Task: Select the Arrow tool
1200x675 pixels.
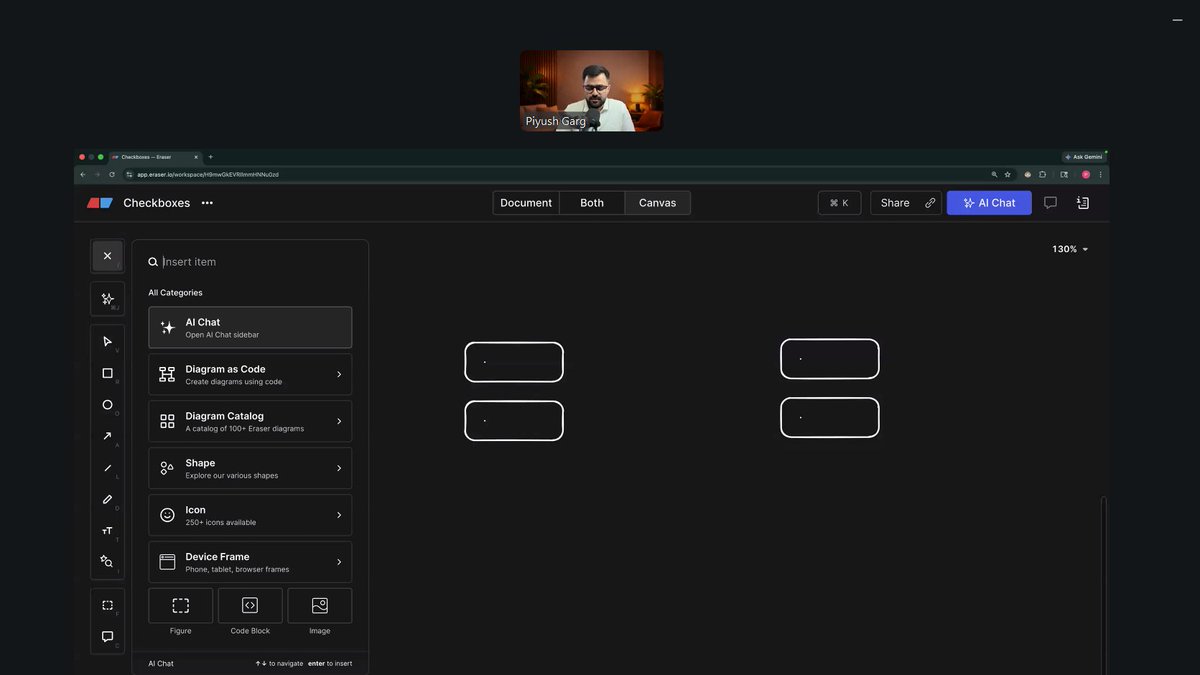Action: pyautogui.click(x=107, y=436)
